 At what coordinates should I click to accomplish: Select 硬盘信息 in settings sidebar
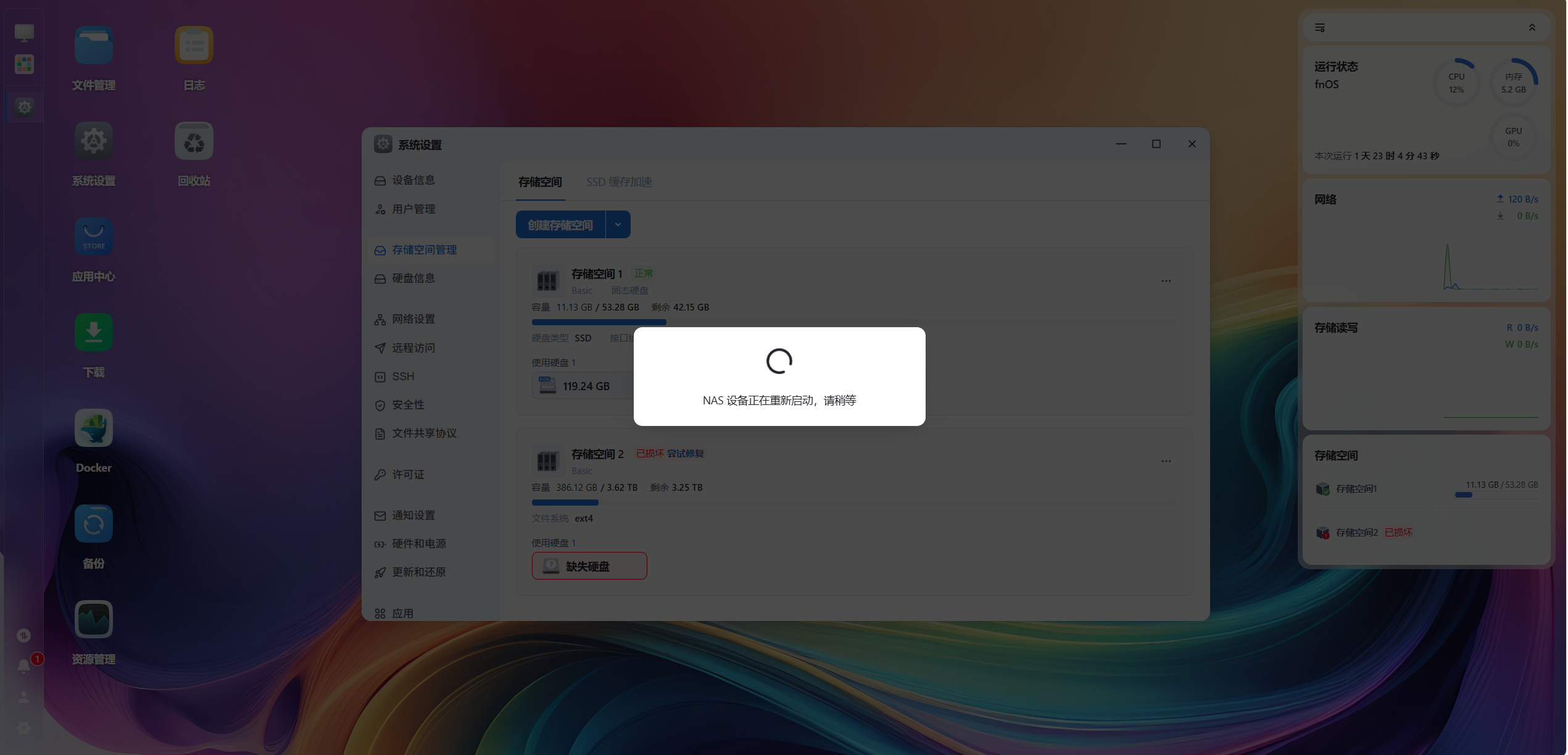413,278
